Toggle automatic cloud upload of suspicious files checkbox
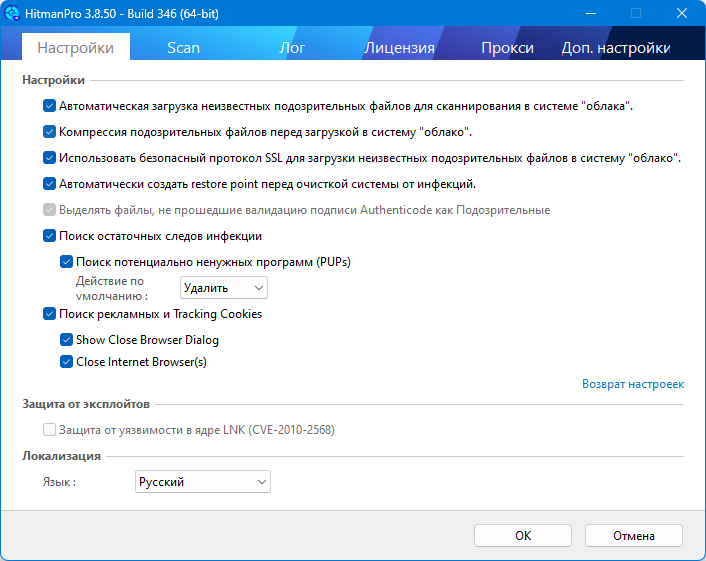 pyautogui.click(x=50, y=106)
